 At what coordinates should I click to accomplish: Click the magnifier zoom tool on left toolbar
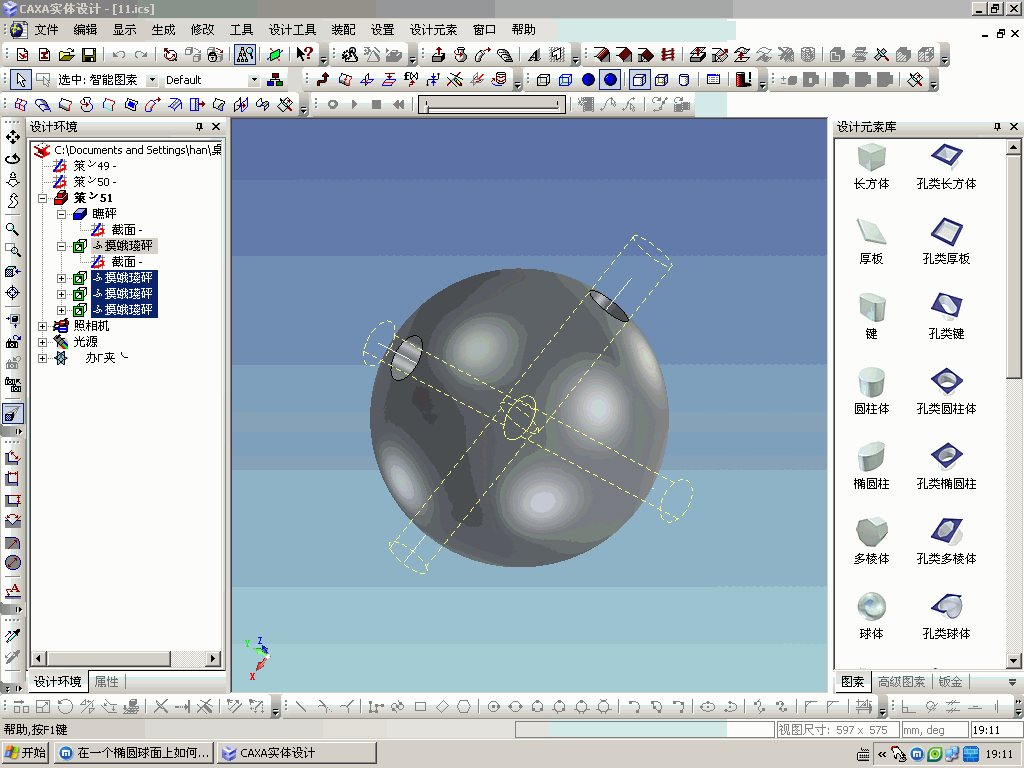coord(12,229)
